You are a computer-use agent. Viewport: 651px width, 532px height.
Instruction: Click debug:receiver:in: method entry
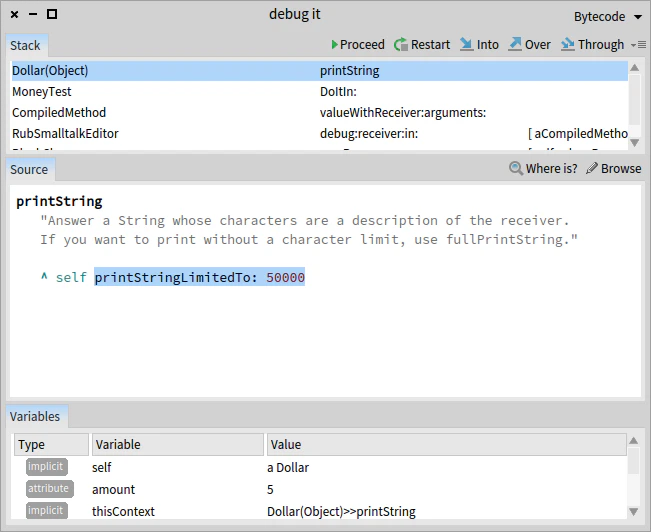369,133
